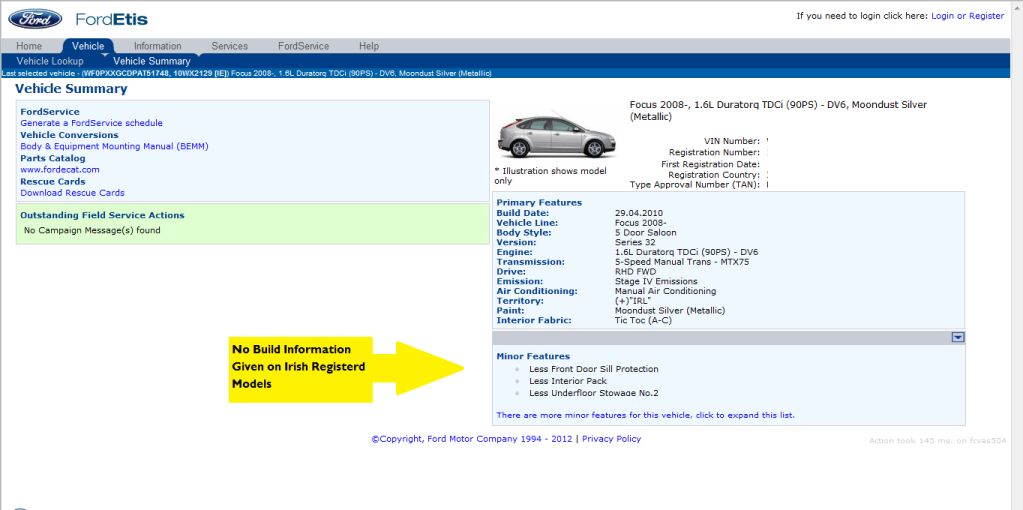The image size is (1023, 510).
Task: Select 'No Campaign Message(s) found' text
Action: coord(92,231)
